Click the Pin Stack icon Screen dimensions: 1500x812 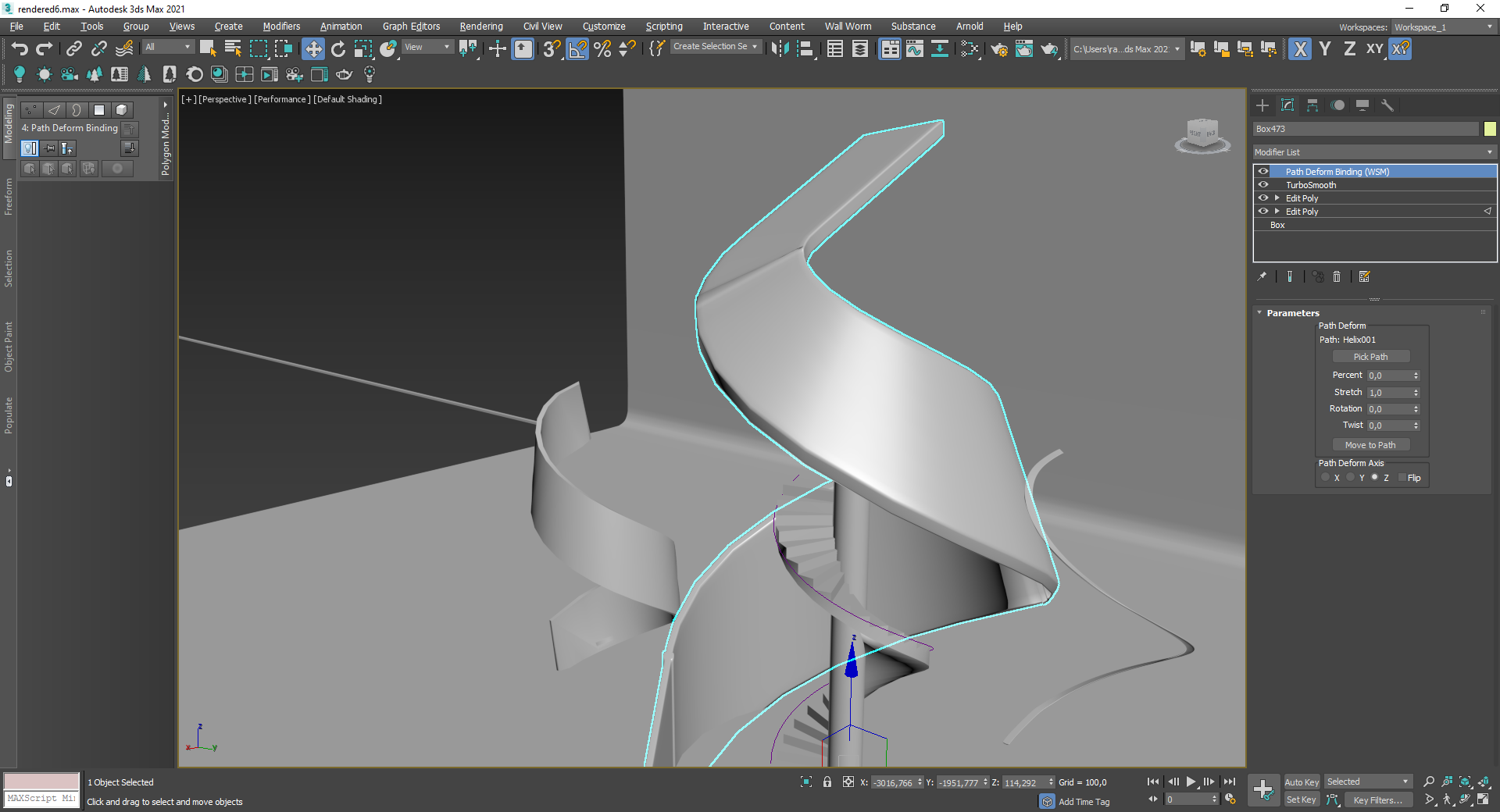click(x=1262, y=276)
